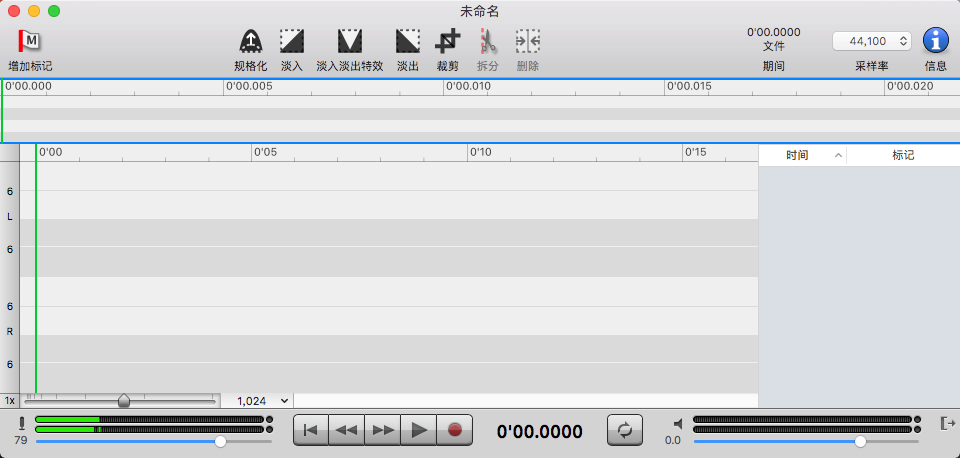Start playback with the Play button
This screenshot has width=960, height=458.
(419, 430)
